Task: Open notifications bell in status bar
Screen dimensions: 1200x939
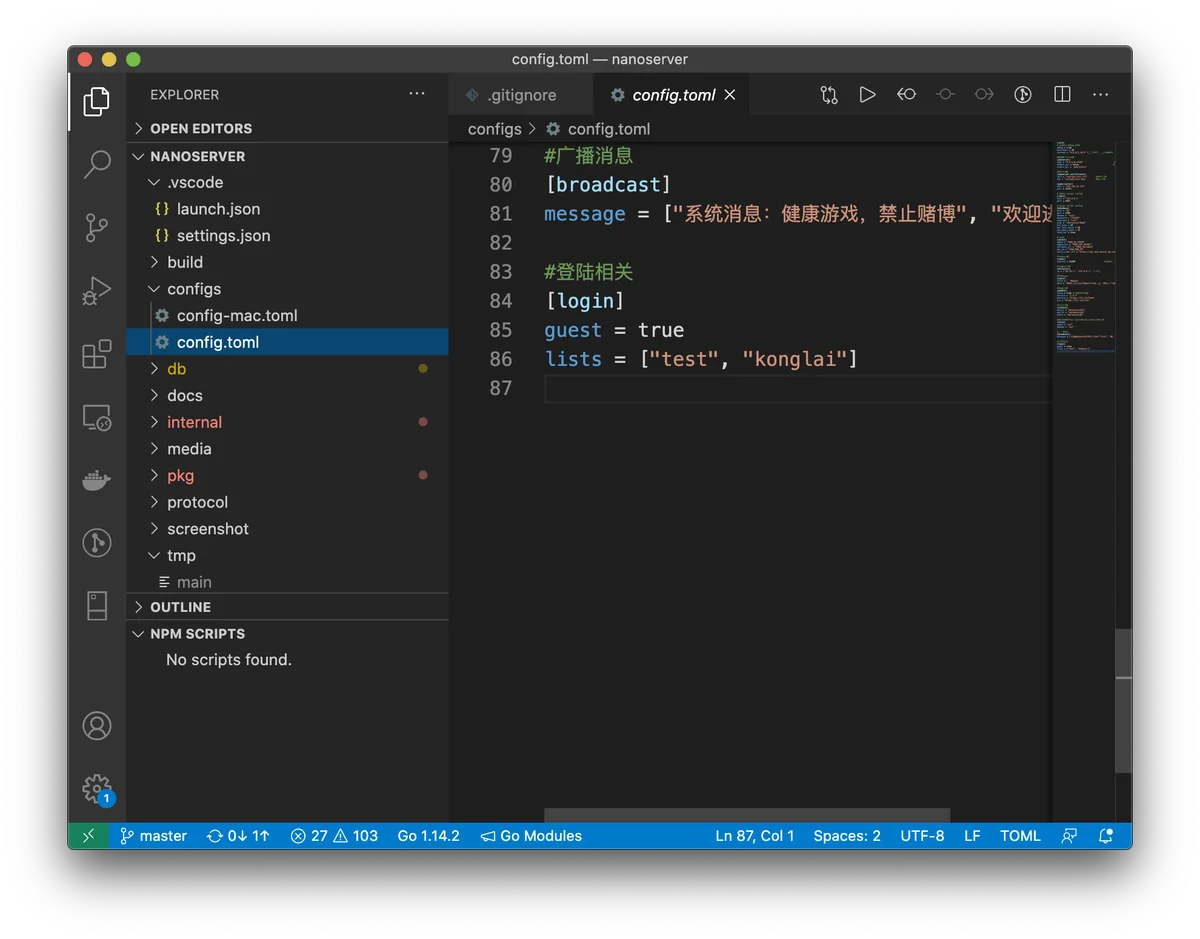Action: point(1106,836)
